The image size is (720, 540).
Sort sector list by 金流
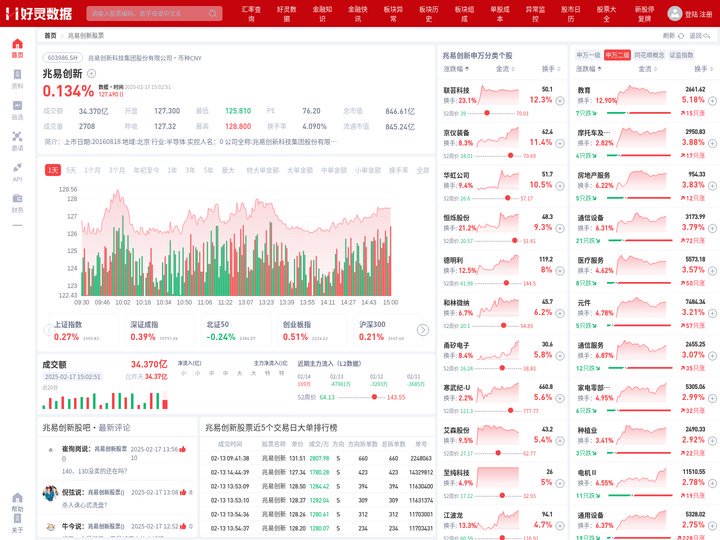click(x=647, y=69)
